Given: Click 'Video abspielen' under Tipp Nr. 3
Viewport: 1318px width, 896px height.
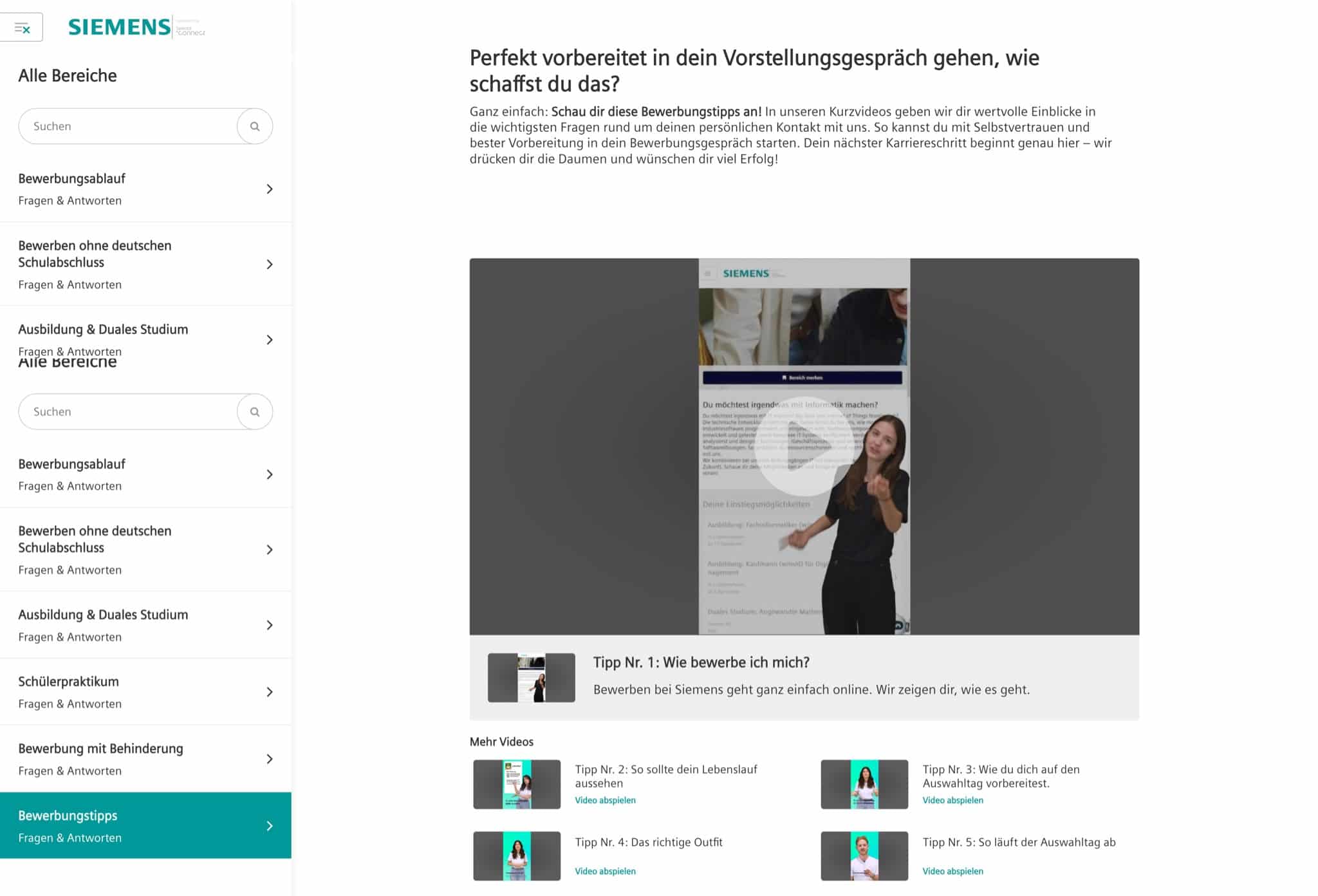Looking at the screenshot, I should (953, 800).
